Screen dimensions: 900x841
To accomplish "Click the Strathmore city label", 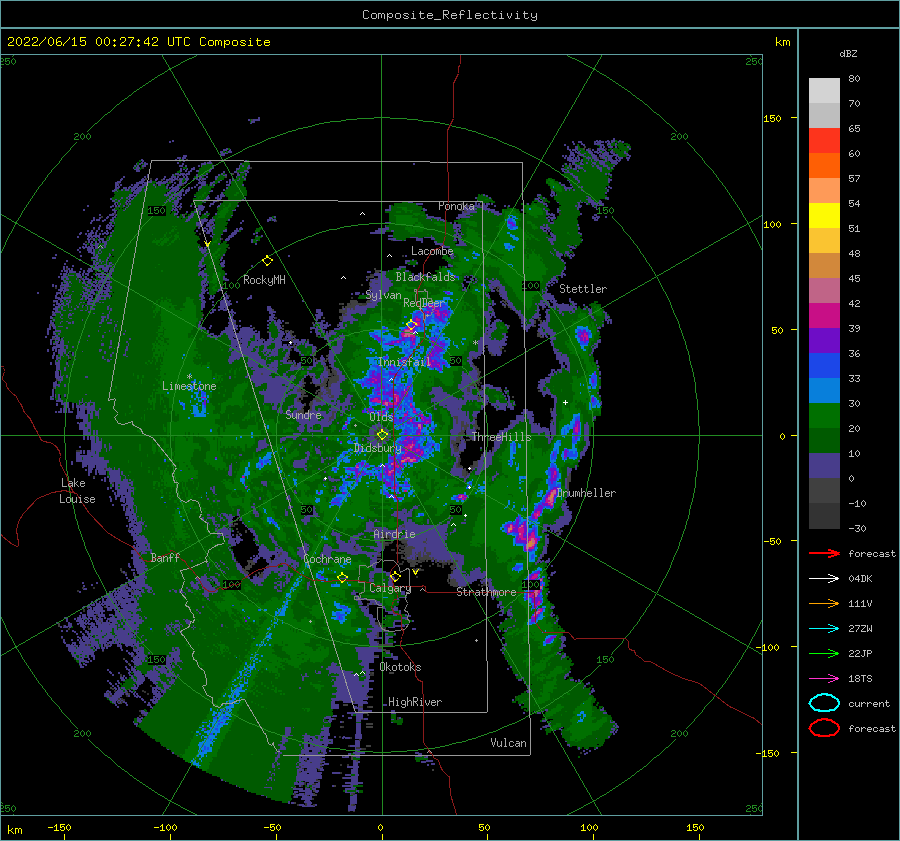I will 486,592.
